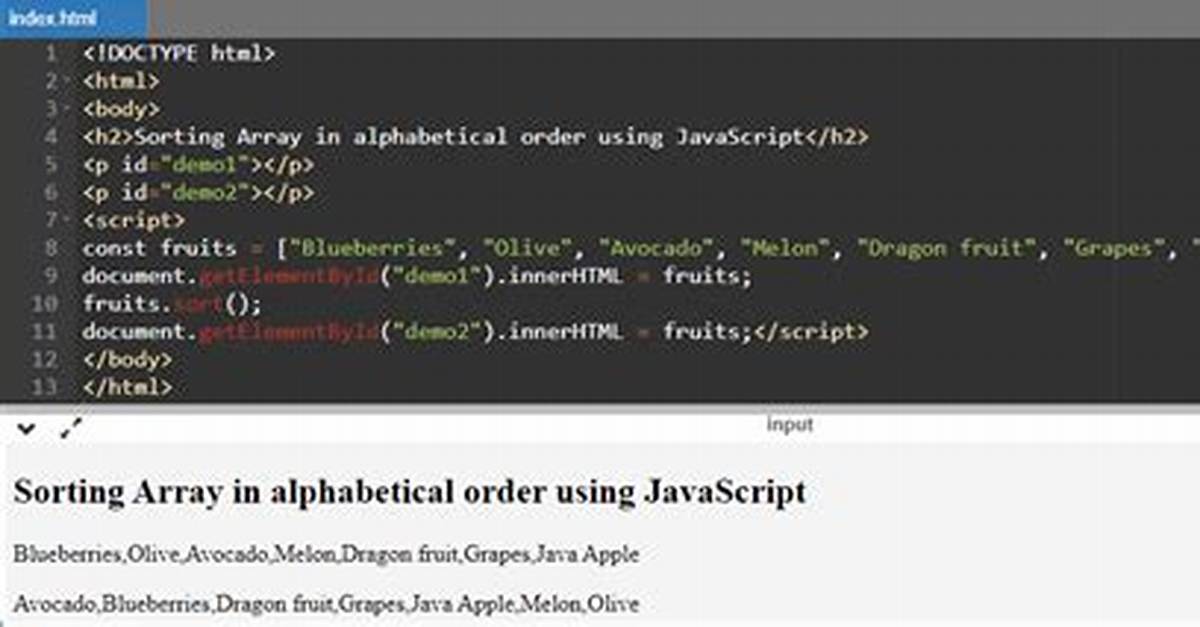This screenshot has height=627, width=1200.
Task: Click the unsorted fruits list starting with Blueberries
Action: coord(326,553)
